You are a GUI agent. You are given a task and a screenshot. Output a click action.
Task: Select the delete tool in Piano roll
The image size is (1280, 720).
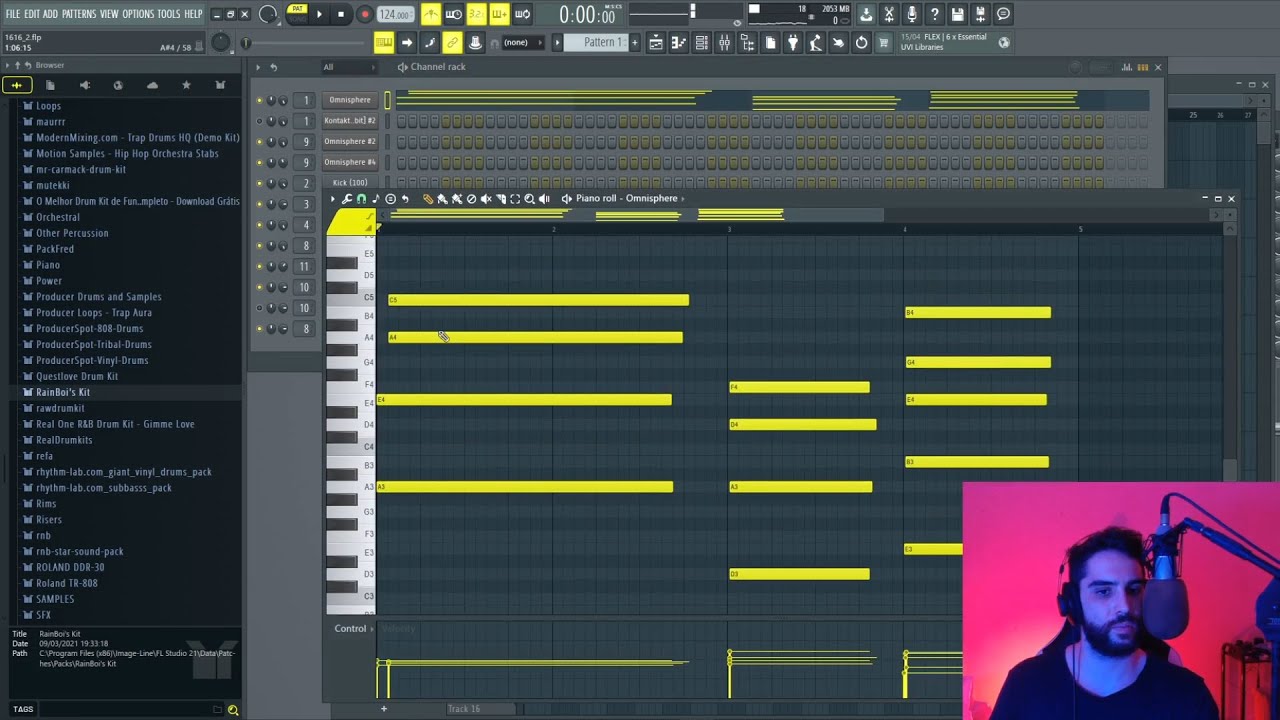coord(471,199)
